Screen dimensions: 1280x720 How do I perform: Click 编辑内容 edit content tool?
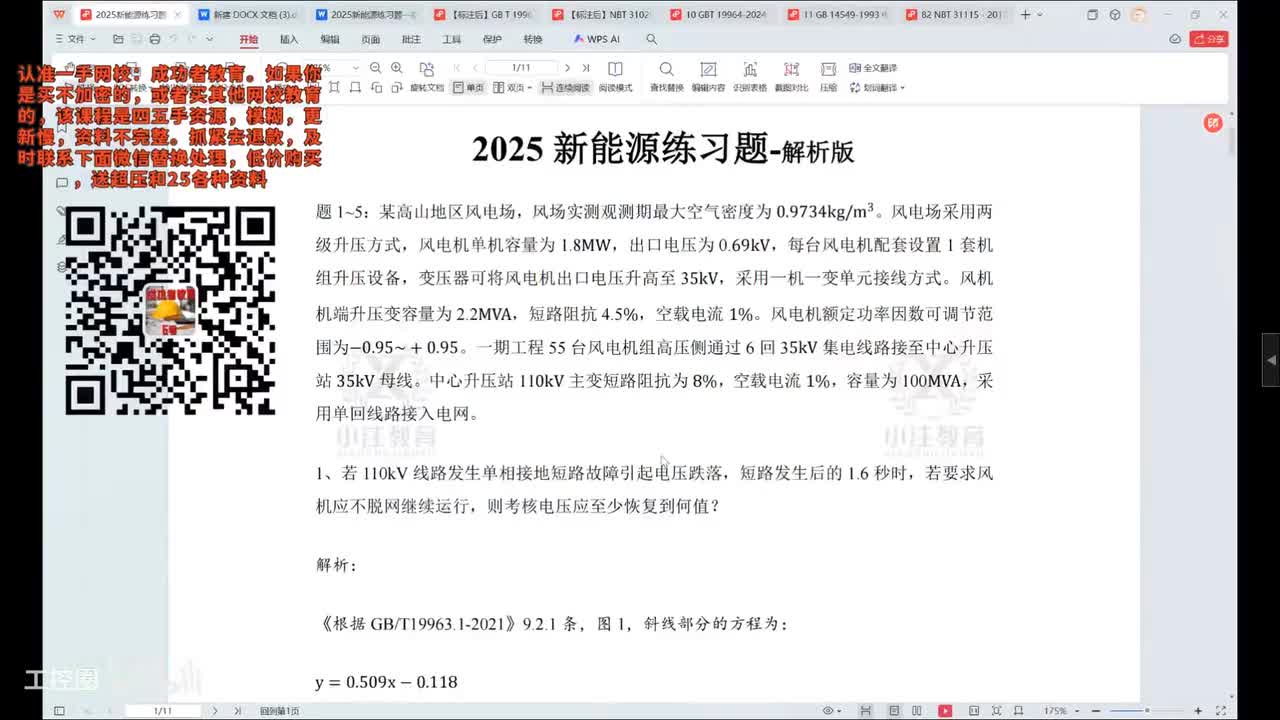pyautogui.click(x=708, y=76)
